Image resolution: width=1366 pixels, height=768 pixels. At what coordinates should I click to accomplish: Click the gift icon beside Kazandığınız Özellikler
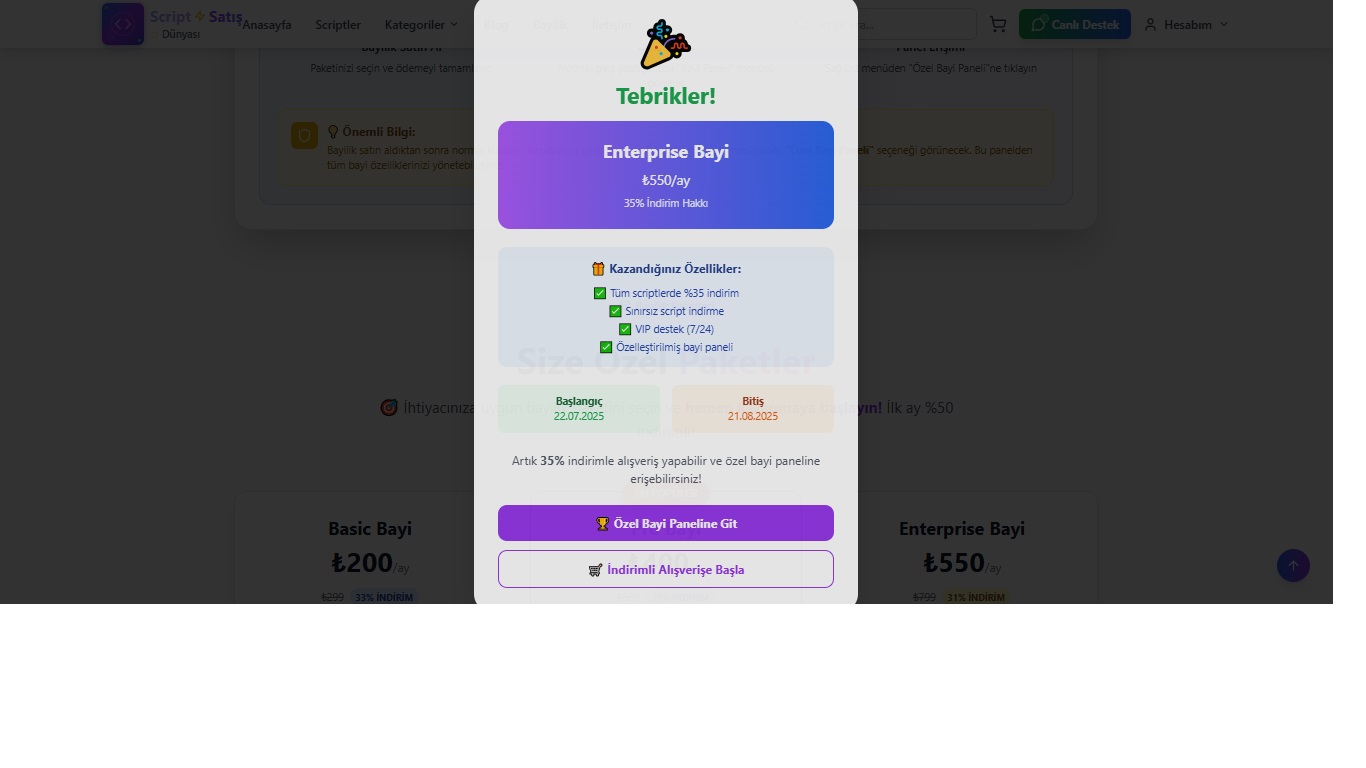[x=598, y=269]
